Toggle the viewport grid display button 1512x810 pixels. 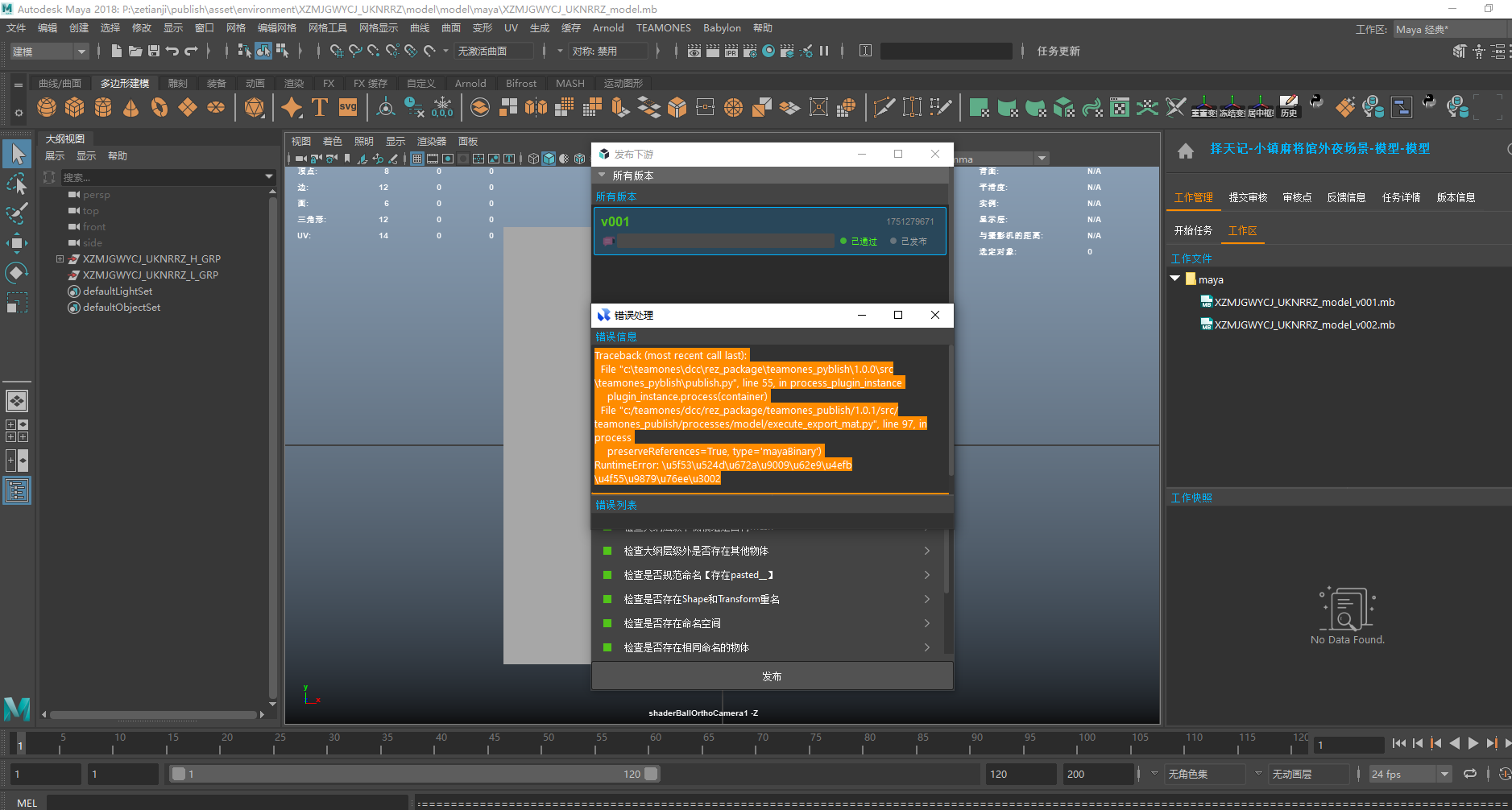(417, 159)
